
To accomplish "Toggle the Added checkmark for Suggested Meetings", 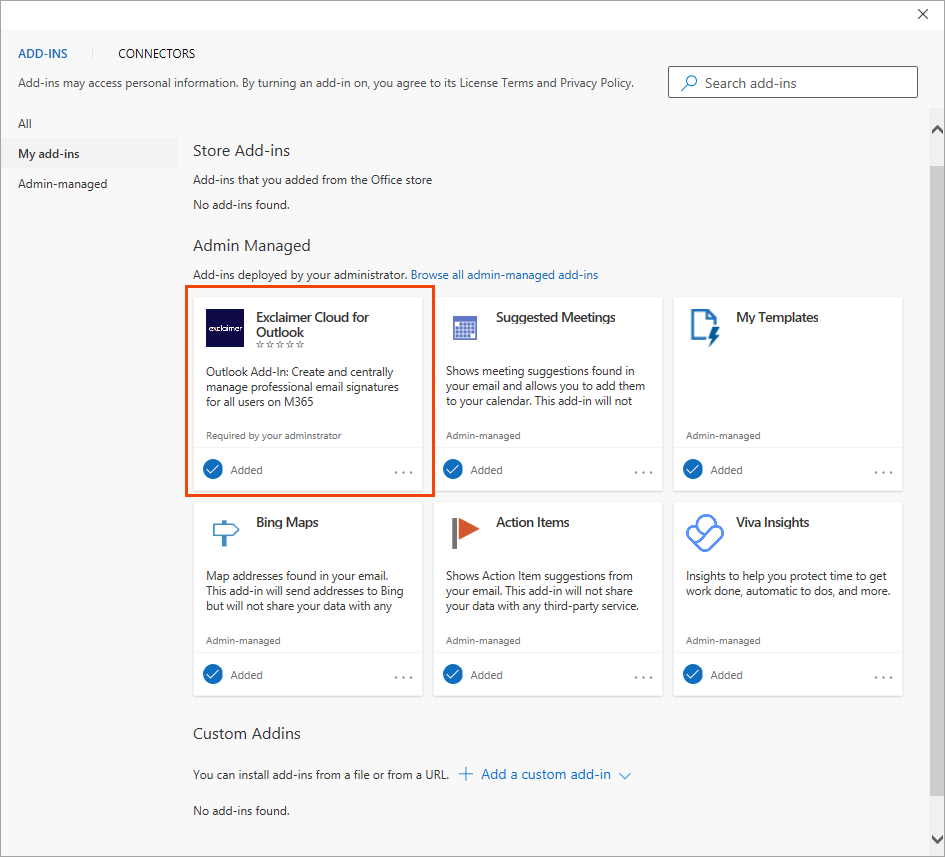I will click(x=453, y=470).
